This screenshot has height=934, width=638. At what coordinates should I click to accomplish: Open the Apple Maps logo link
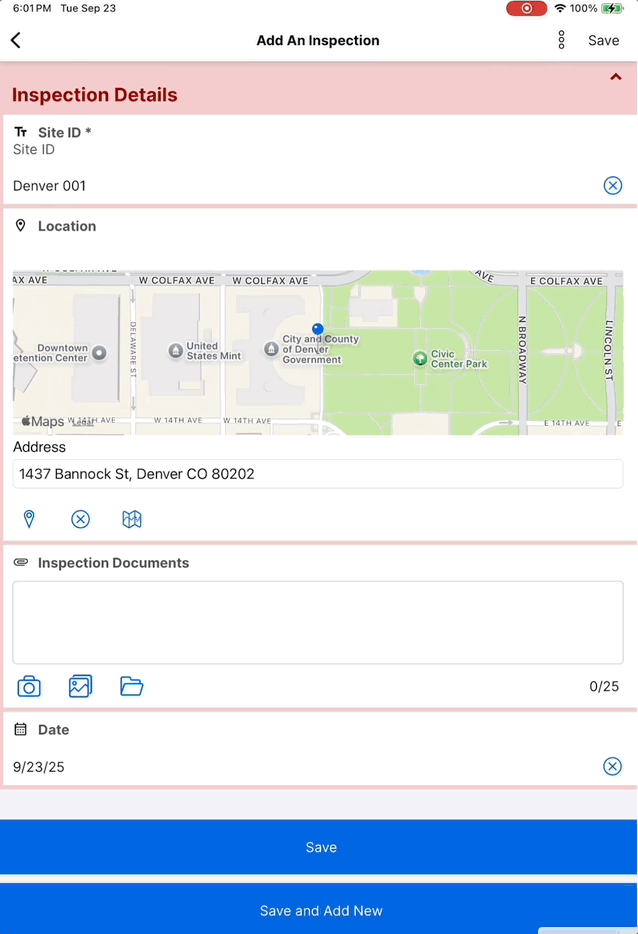[x=43, y=422]
